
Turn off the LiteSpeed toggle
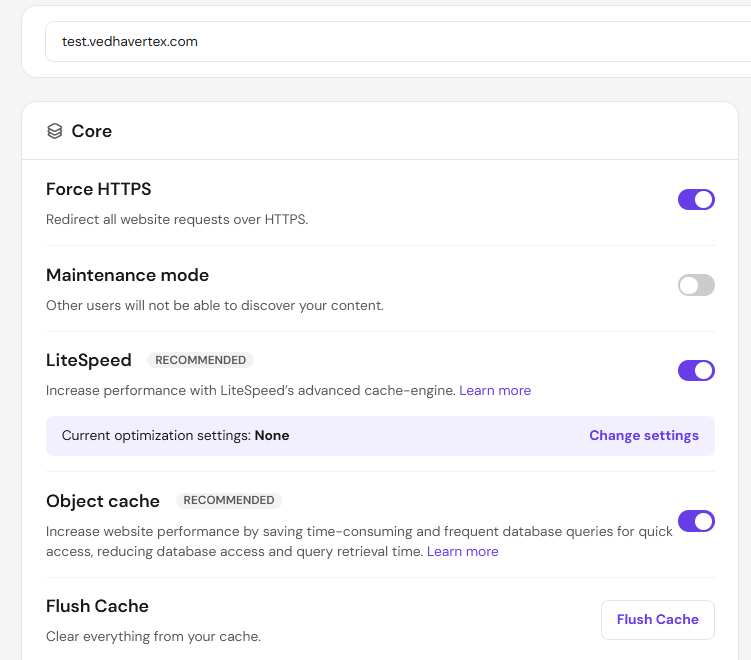pos(696,370)
